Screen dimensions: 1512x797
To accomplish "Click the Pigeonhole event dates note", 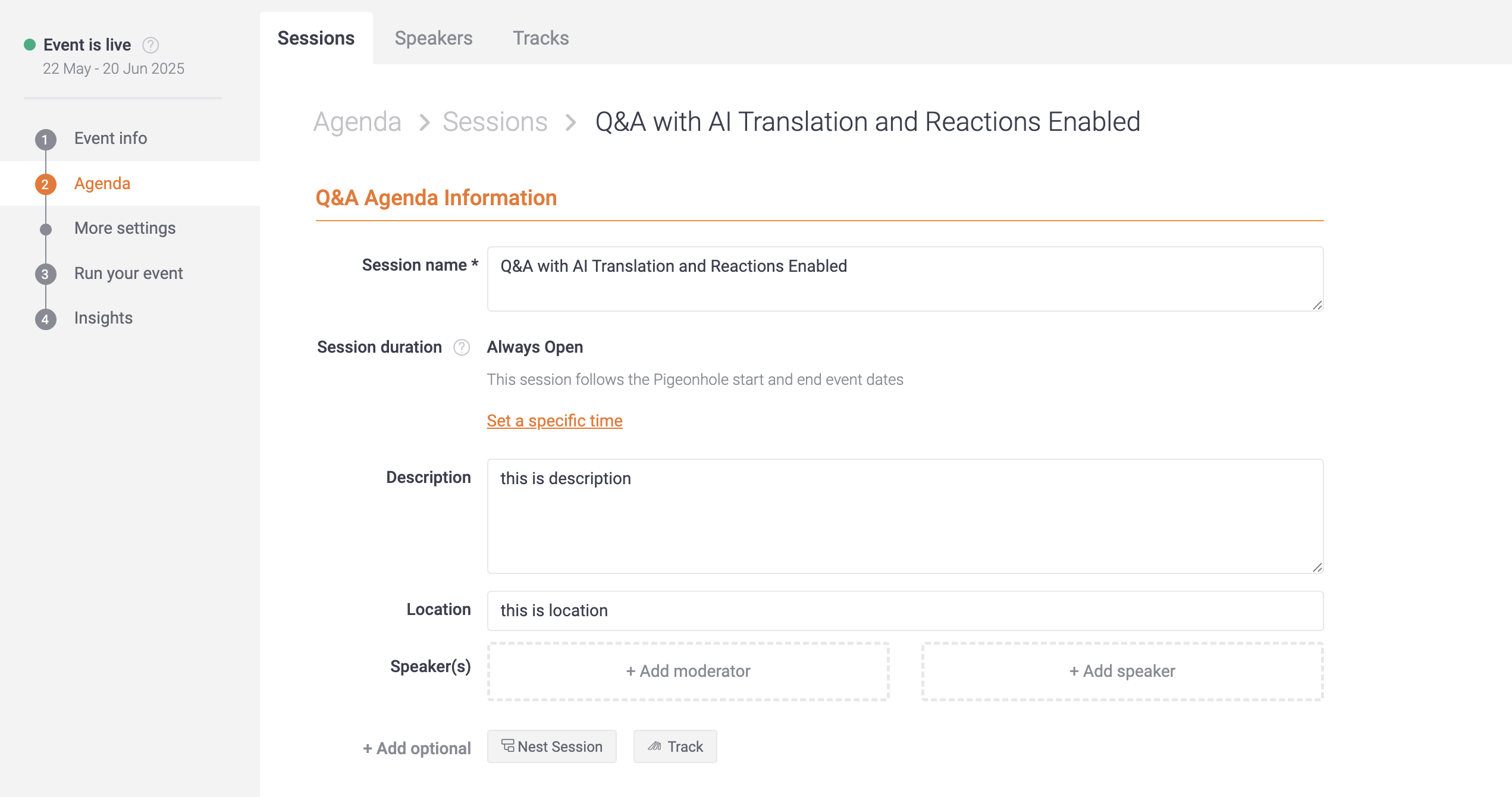I will point(695,379).
